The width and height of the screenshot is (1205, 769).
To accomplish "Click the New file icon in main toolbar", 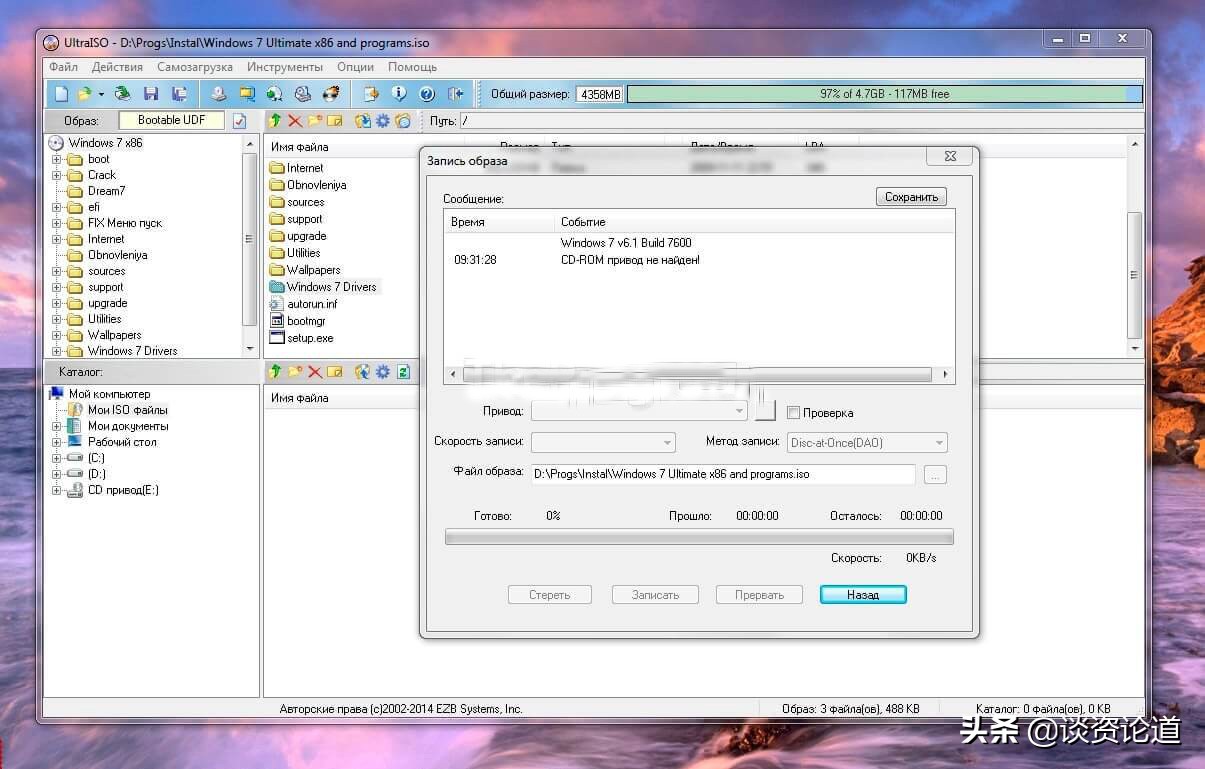I will pyautogui.click(x=61, y=94).
